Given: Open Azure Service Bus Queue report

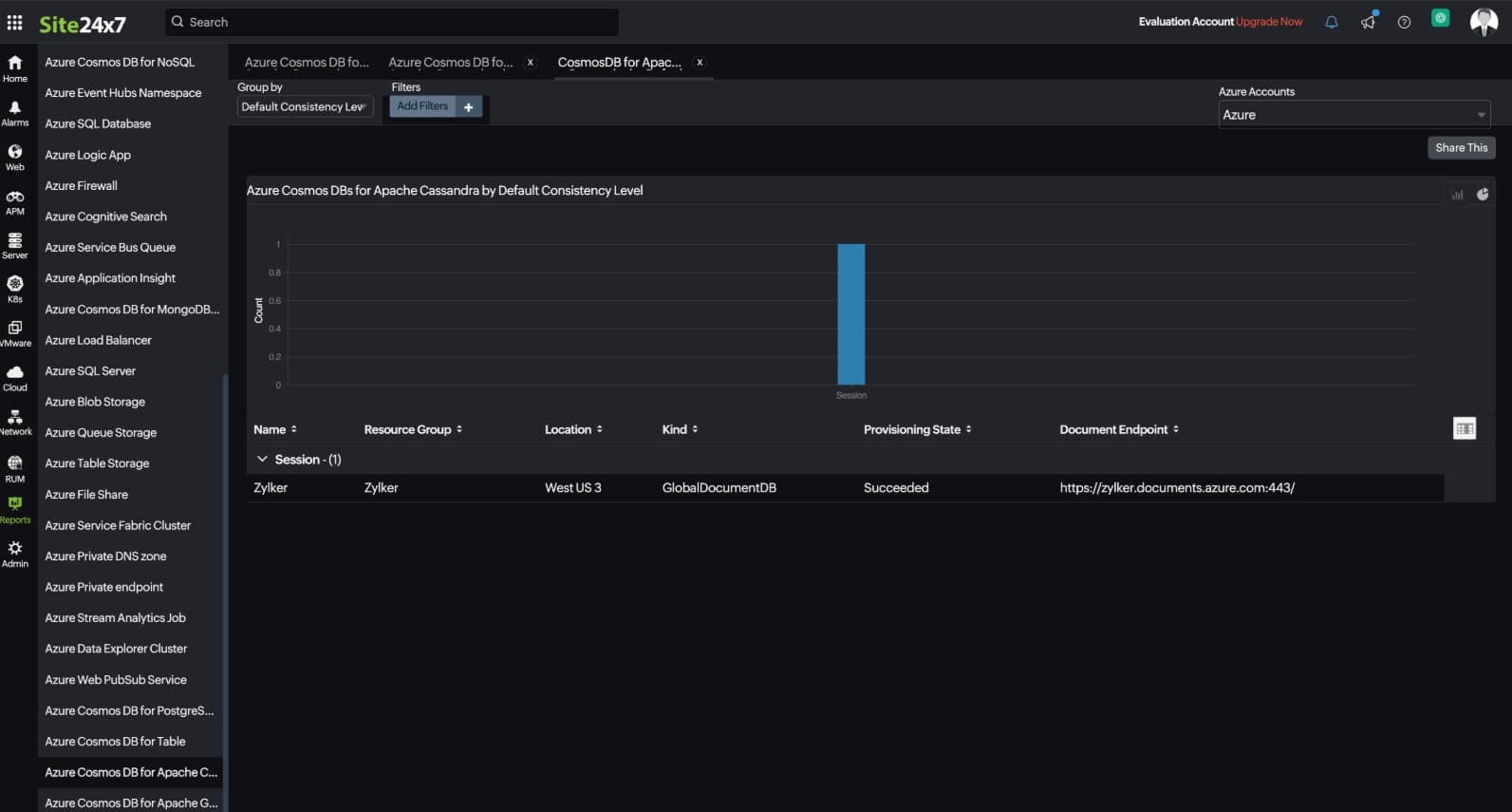Looking at the screenshot, I should (110, 247).
